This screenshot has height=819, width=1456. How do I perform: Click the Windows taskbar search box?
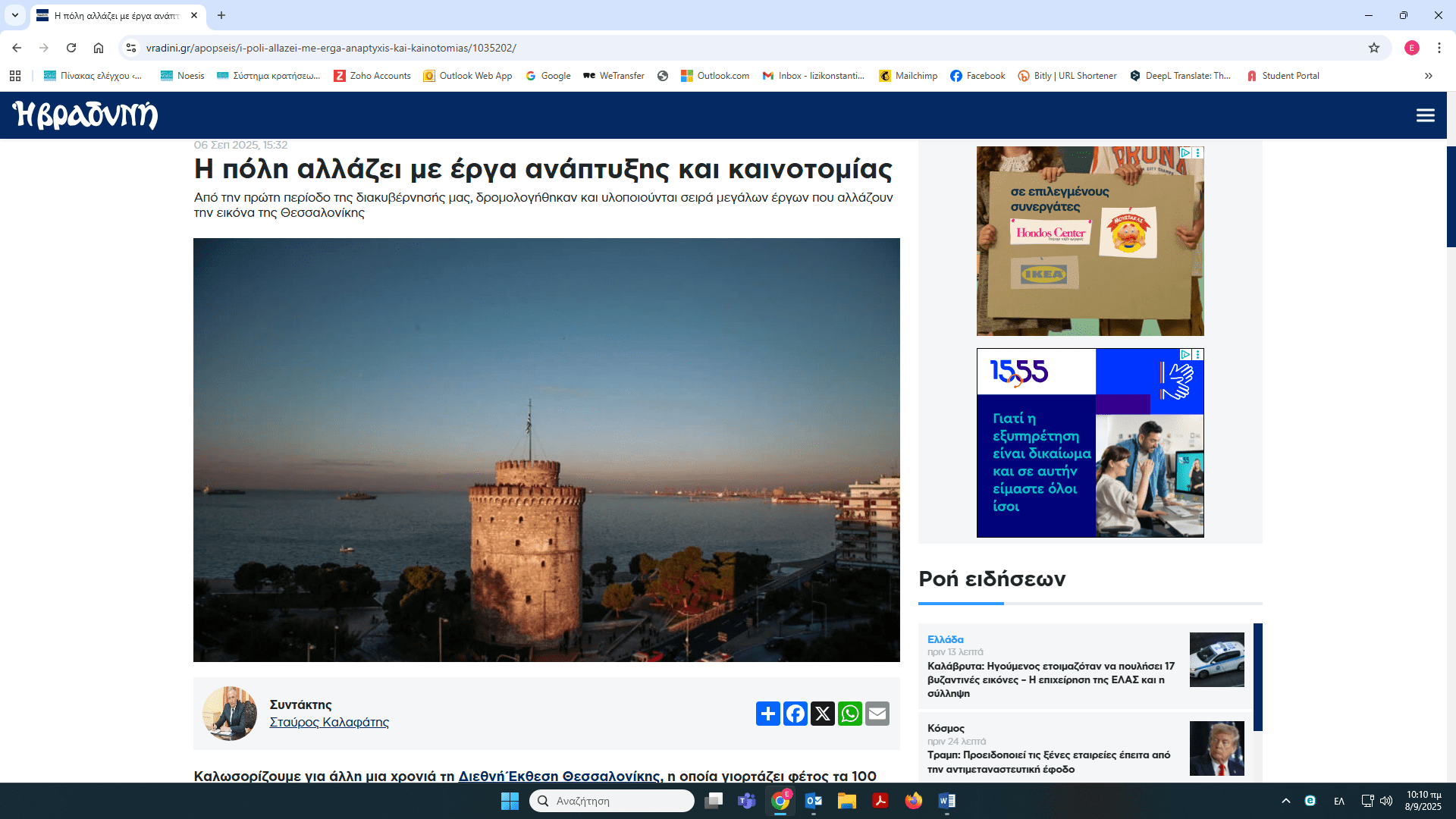pos(611,801)
